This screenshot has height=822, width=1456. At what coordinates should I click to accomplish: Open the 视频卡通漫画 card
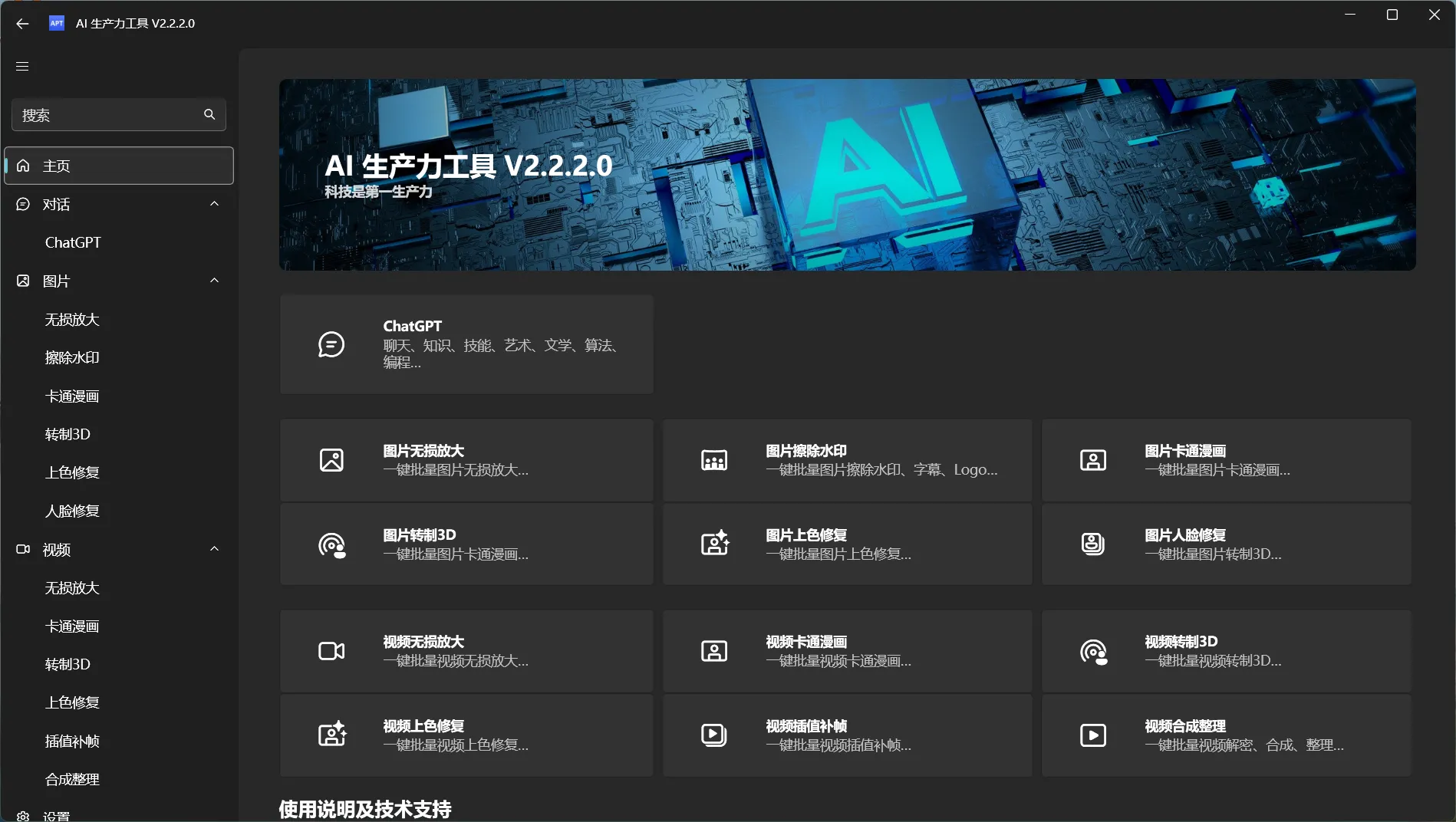(x=847, y=651)
